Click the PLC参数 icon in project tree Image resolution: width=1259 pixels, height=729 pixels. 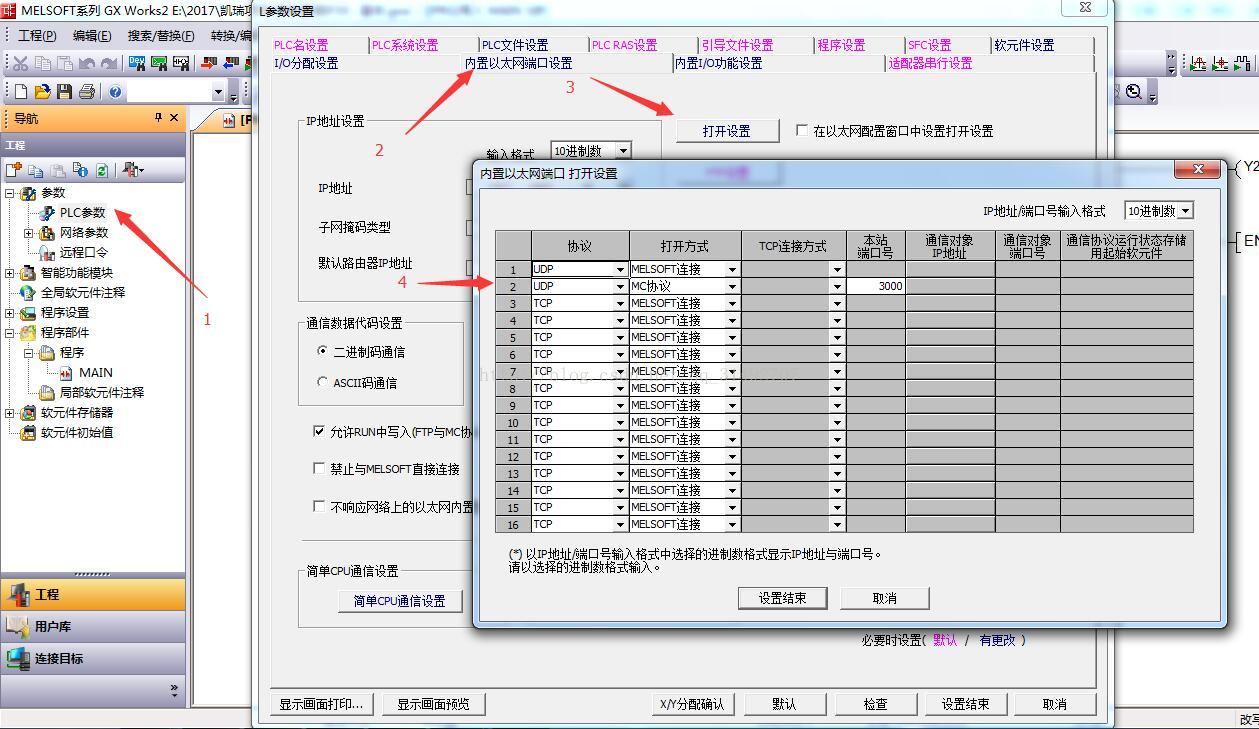coord(47,213)
